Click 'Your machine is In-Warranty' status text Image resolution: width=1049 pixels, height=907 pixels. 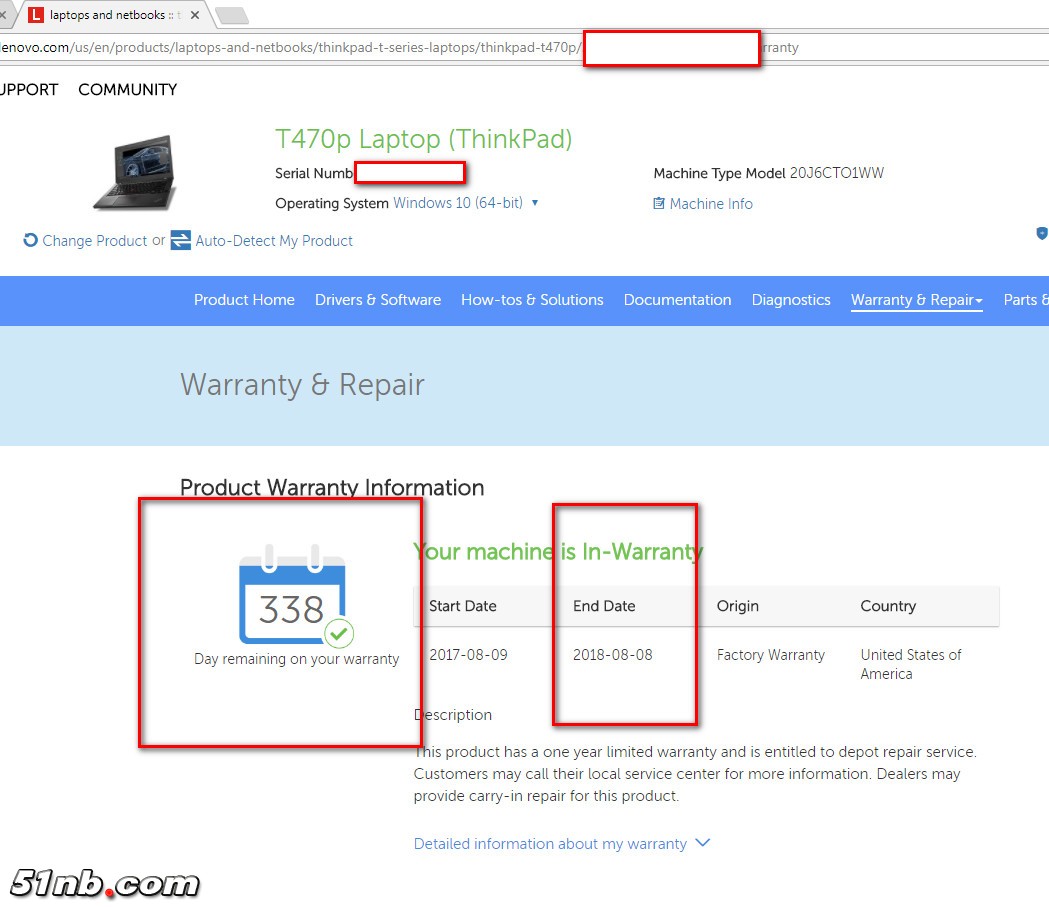pos(558,552)
